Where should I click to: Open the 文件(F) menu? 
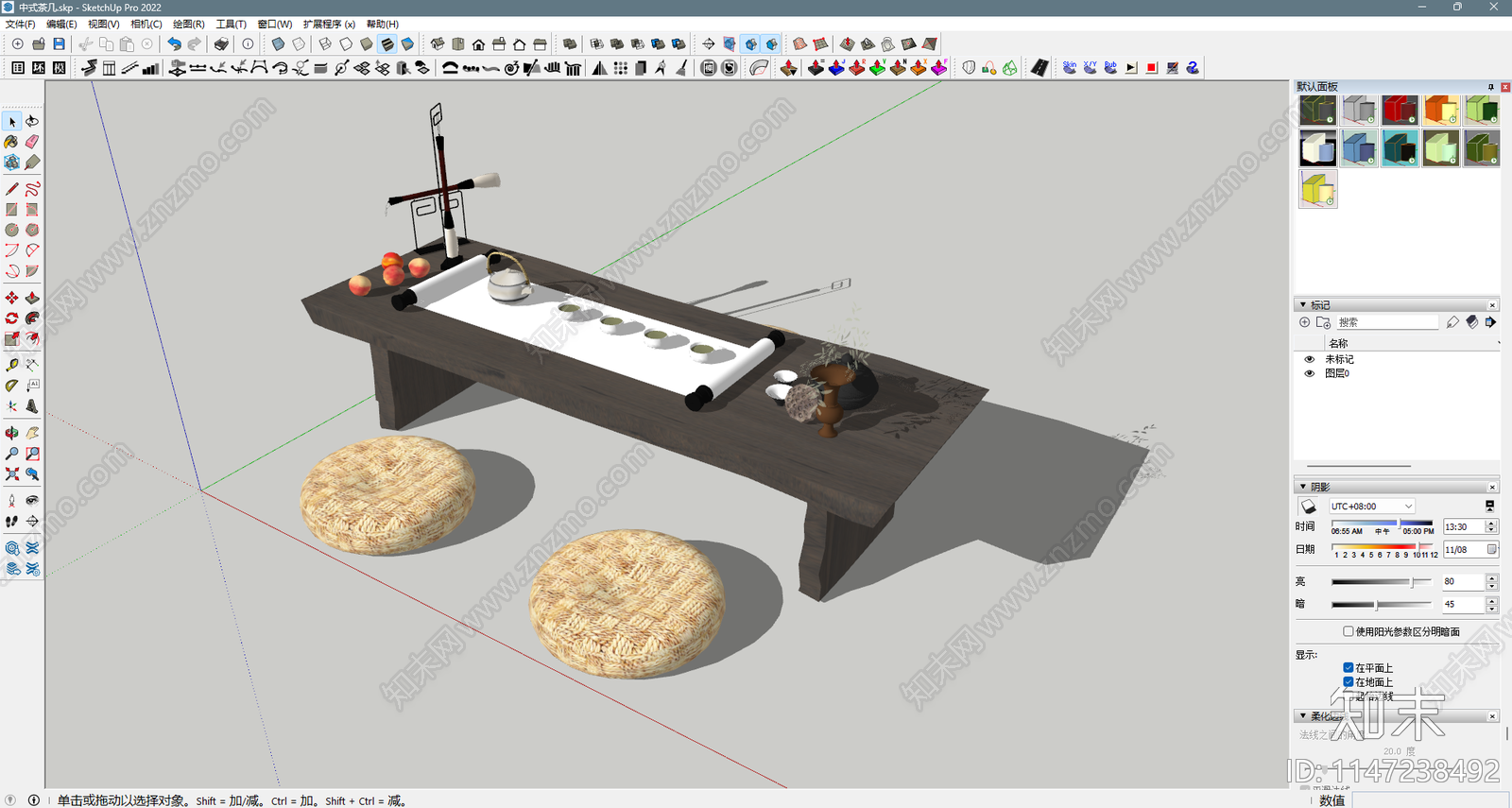click(21, 24)
